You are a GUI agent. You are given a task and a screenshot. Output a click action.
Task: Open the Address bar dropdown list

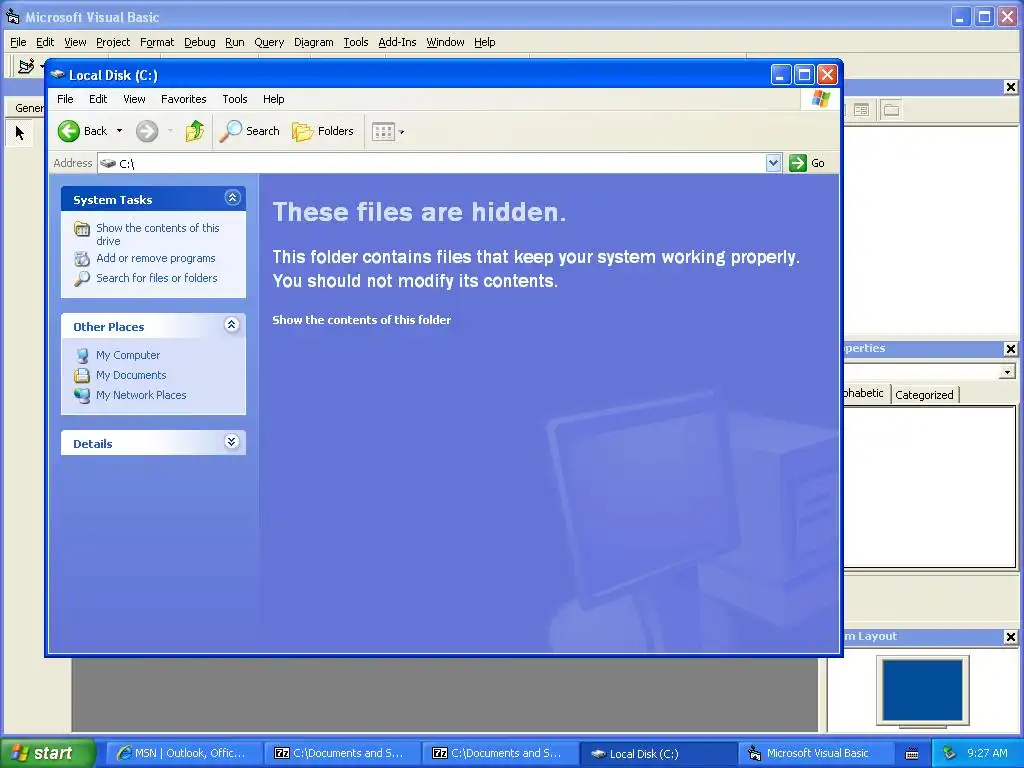click(x=773, y=163)
